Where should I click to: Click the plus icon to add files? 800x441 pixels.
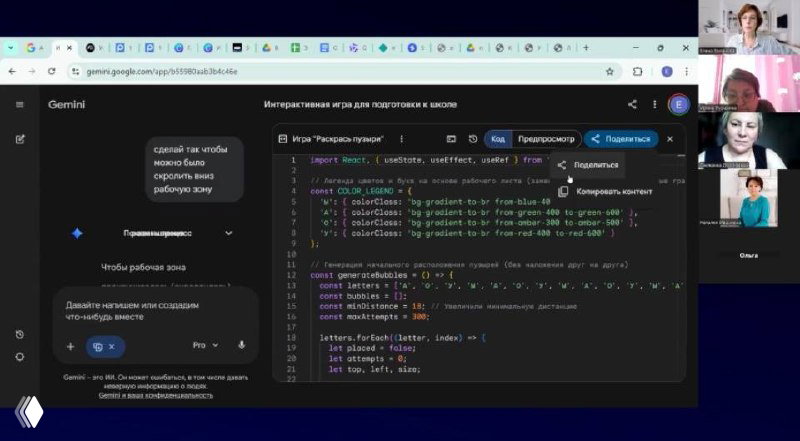tap(70, 347)
